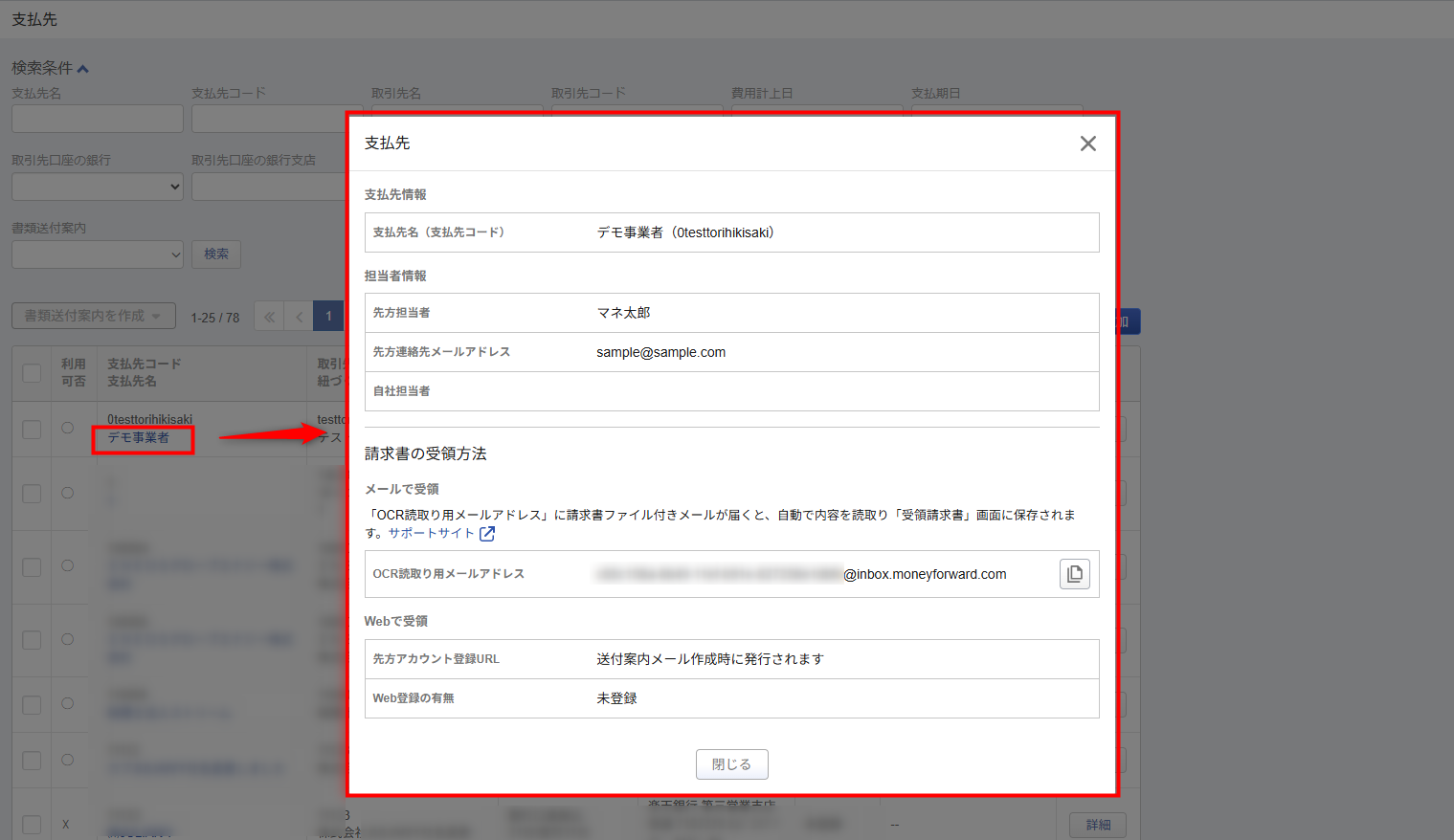Open the デモ事業者 payee link

tap(138, 438)
